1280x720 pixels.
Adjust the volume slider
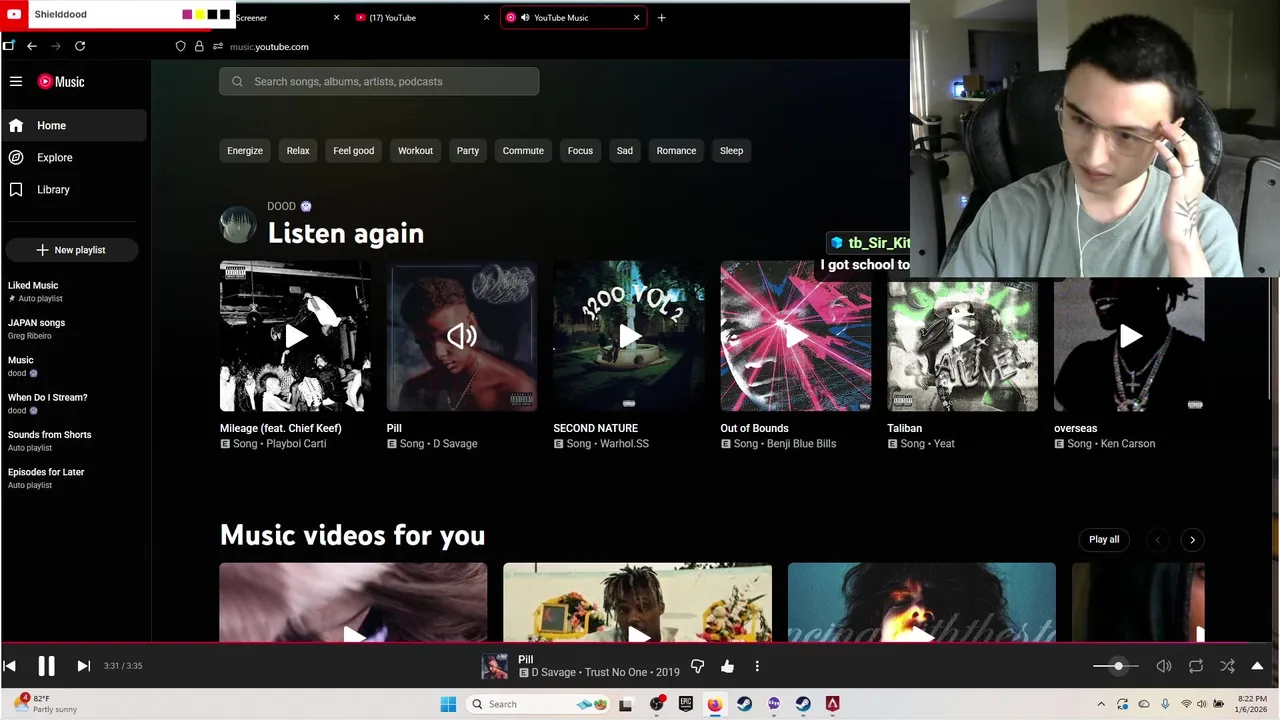tap(1118, 666)
